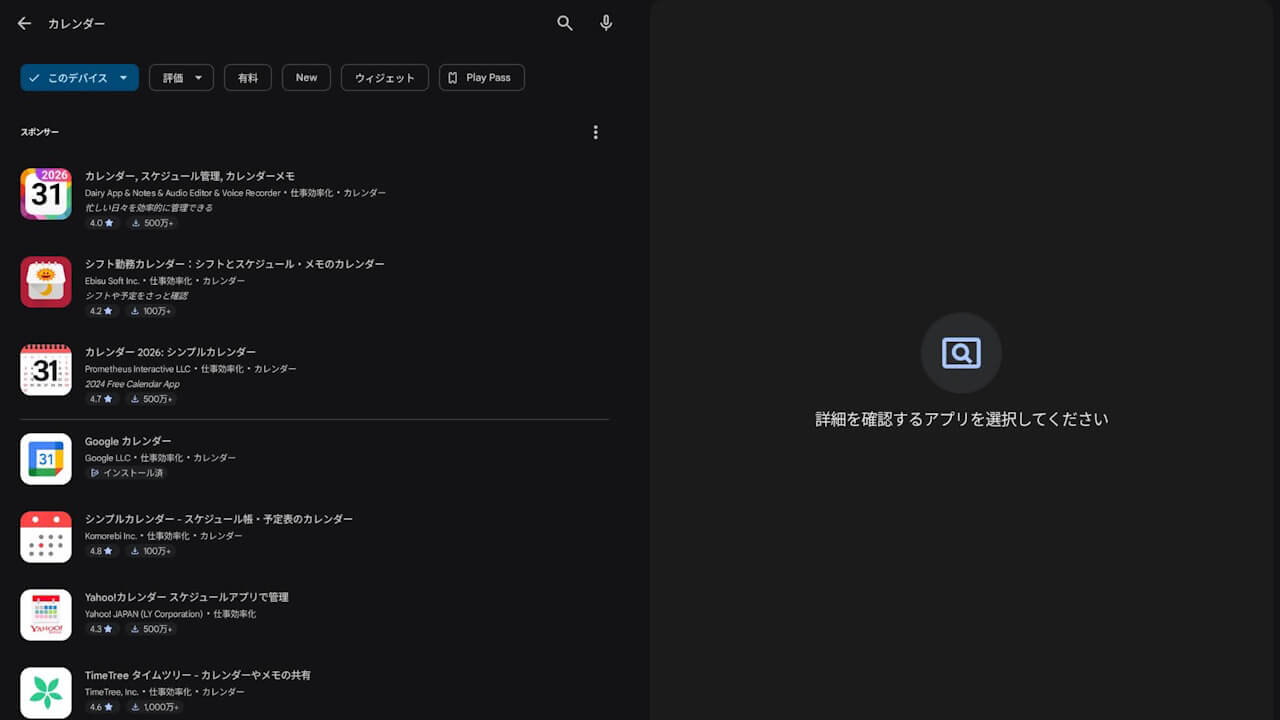Click the back arrow next to カレンダー
Image resolution: width=1280 pixels, height=720 pixels.
[24, 23]
